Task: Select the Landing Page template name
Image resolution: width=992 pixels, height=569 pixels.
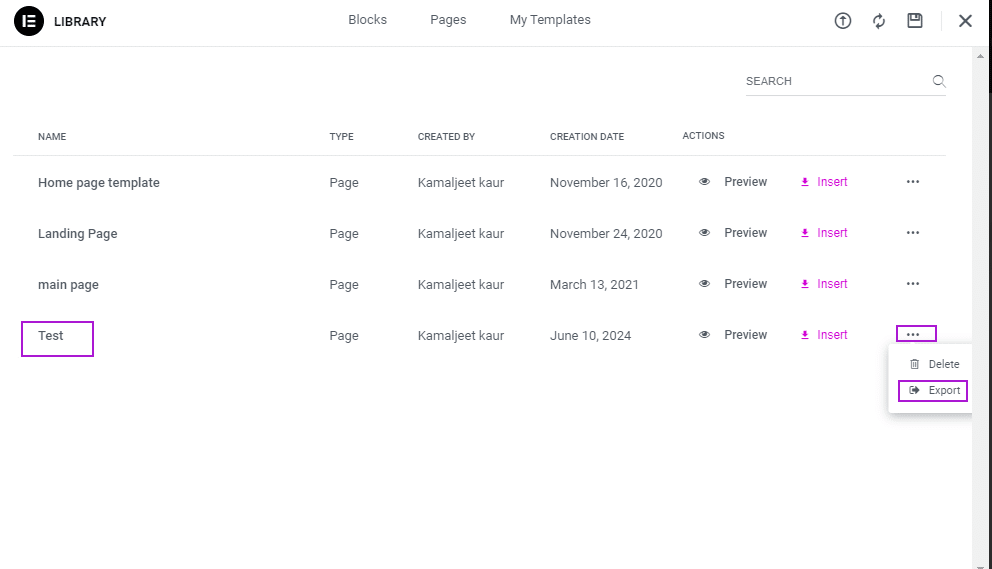Action: 78,234
